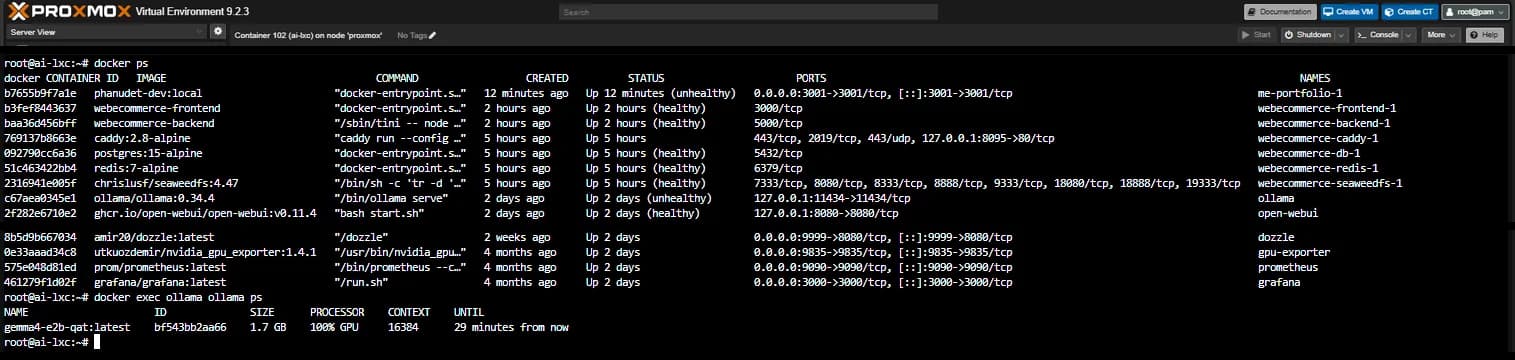Click '29 minutes from now'

pos(511,327)
